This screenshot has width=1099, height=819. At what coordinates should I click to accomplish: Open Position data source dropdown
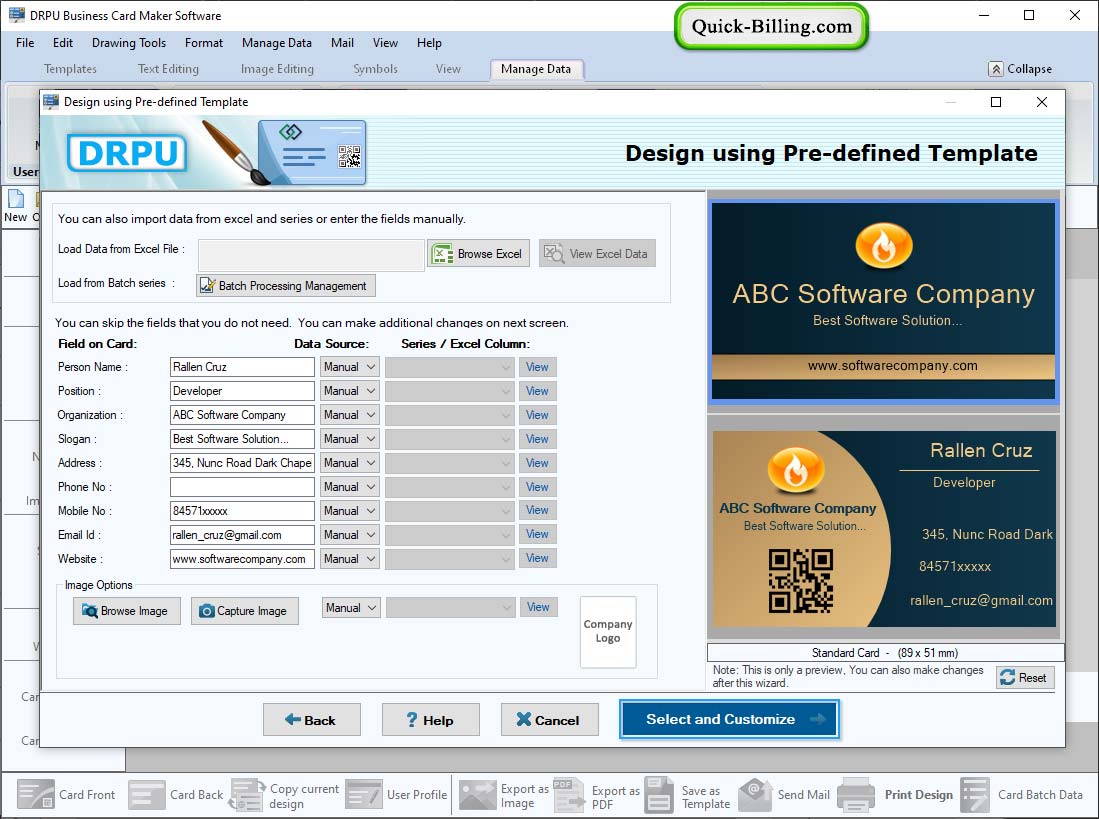pos(350,391)
